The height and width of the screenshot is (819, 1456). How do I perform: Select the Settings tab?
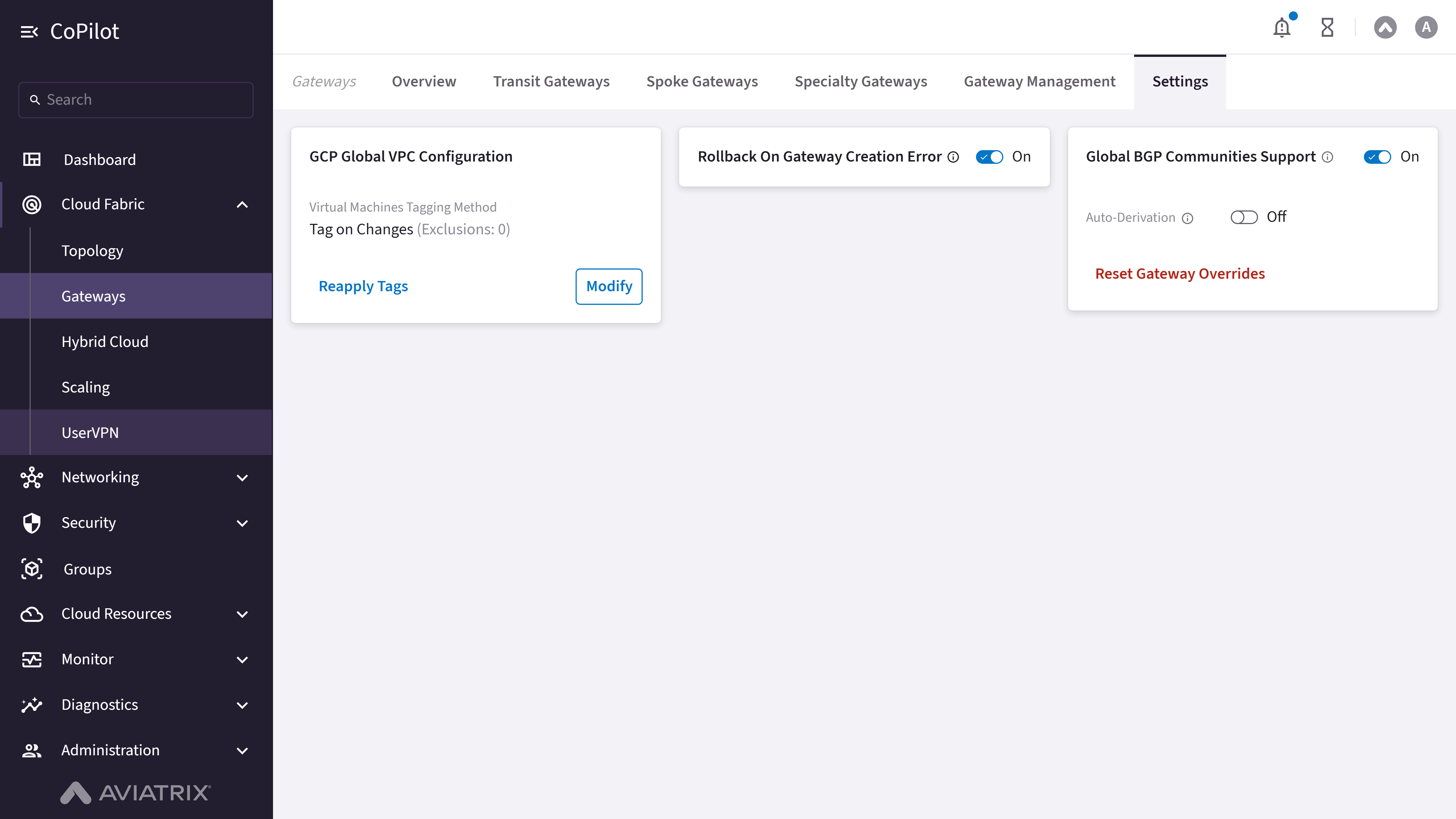(x=1180, y=81)
